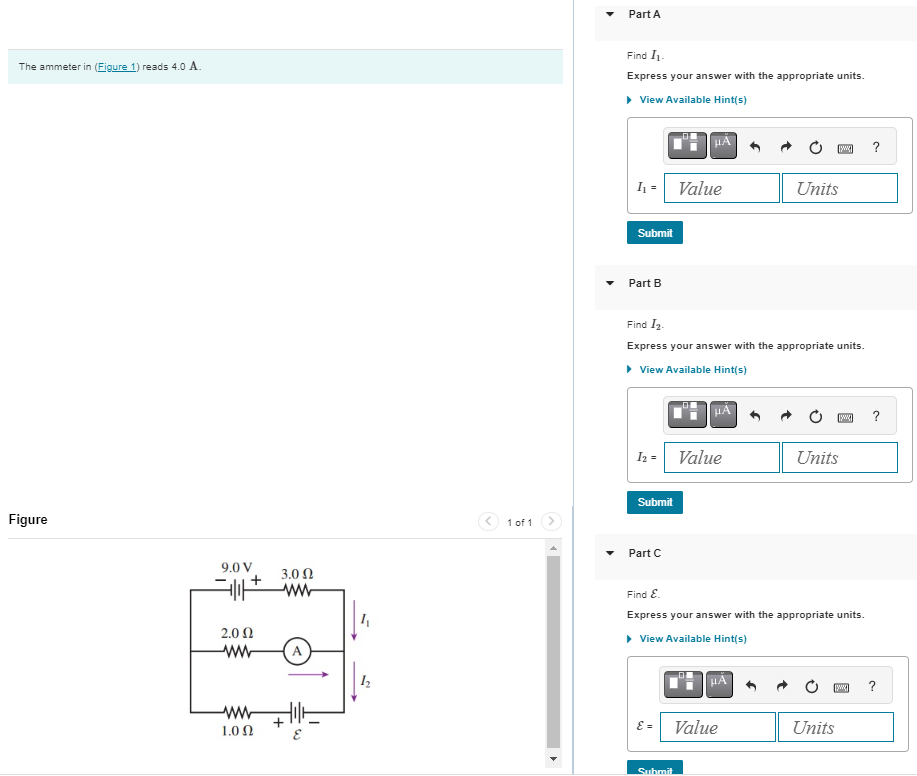Image resolution: width=917 pixels, height=776 pixels.
Task: Open the equation templates icon in Part C
Action: coord(683,685)
